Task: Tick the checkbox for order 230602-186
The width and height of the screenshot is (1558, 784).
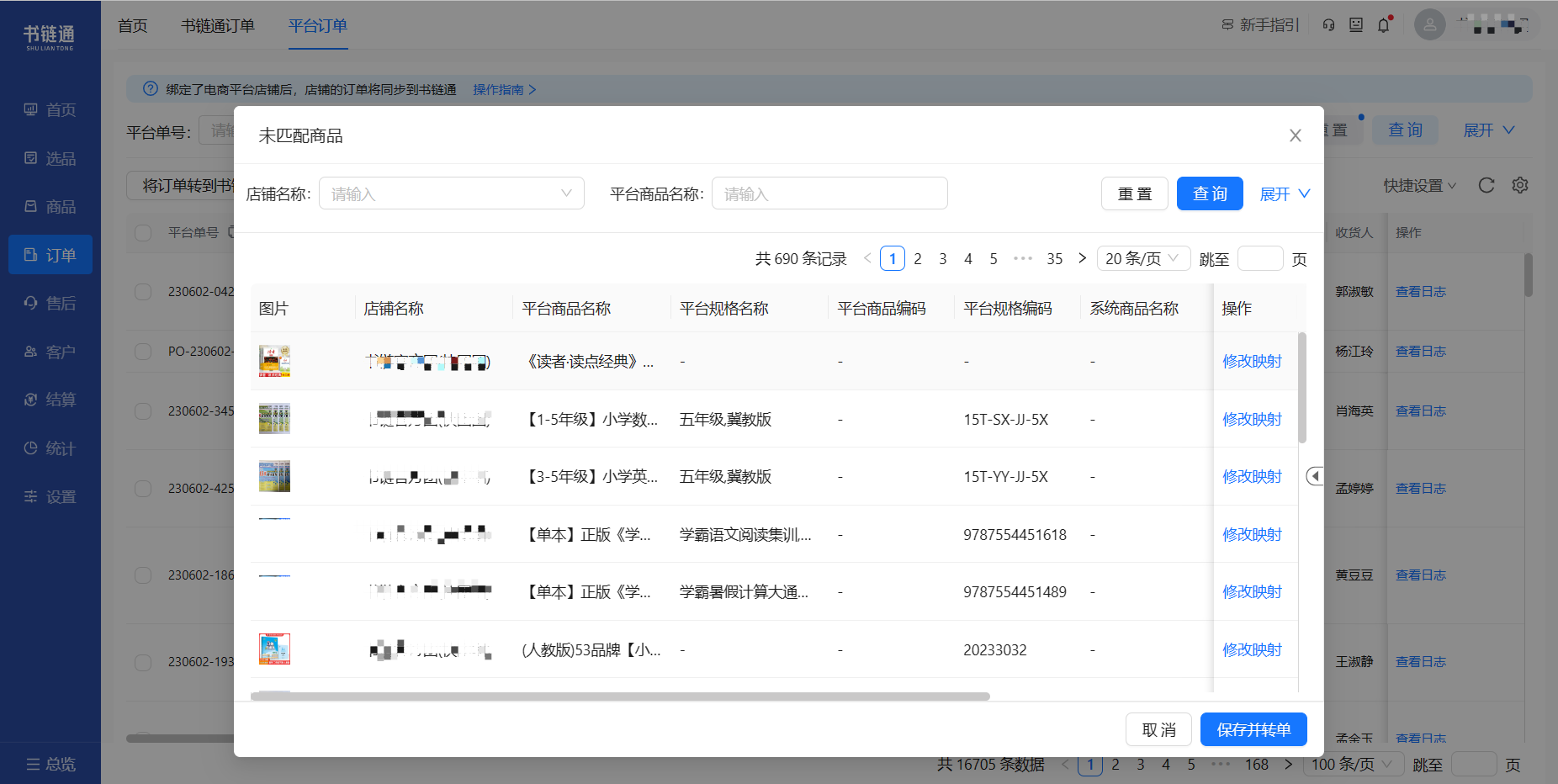Action: pos(143,575)
